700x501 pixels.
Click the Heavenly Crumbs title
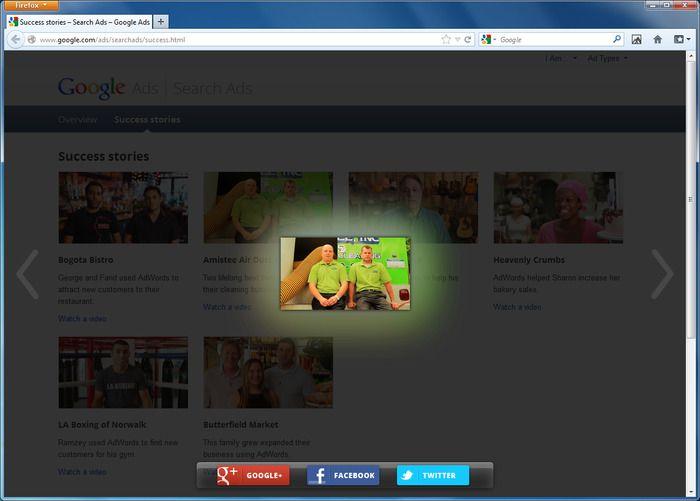529,260
